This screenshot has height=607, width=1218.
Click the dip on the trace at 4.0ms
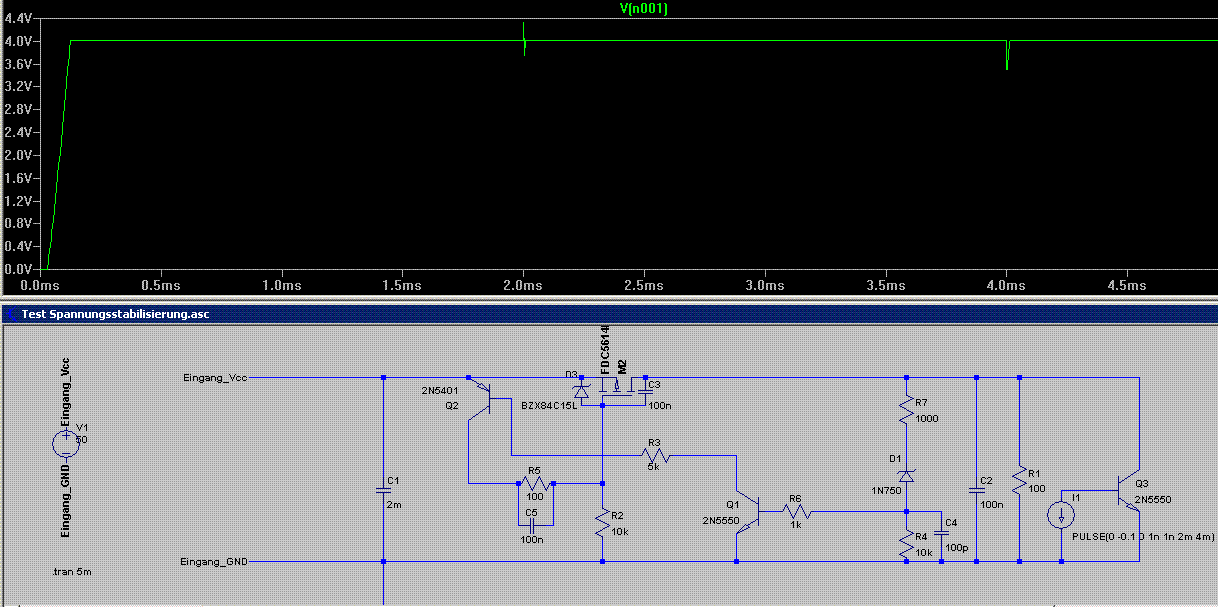click(x=1007, y=54)
